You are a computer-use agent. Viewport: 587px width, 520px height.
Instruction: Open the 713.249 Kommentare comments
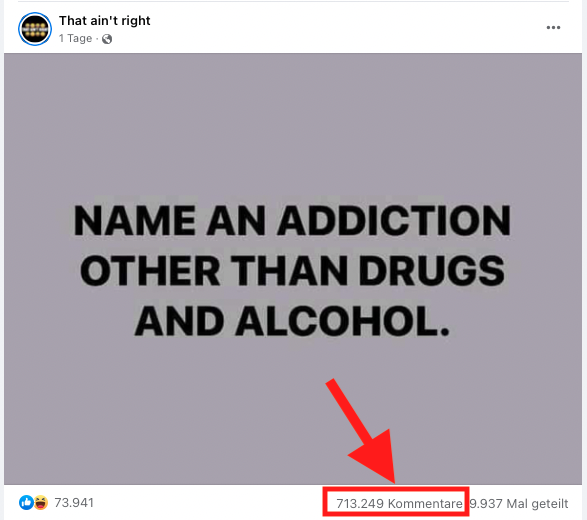tap(399, 503)
